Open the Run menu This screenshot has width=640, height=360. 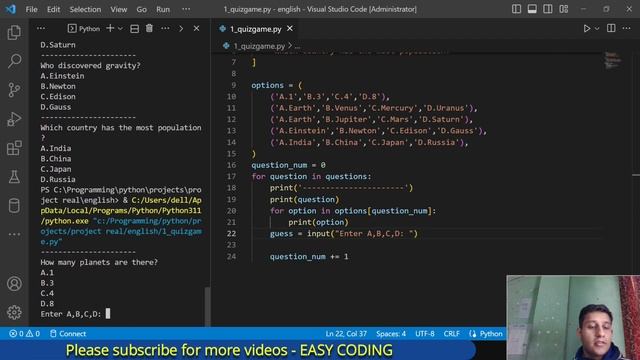163,9
